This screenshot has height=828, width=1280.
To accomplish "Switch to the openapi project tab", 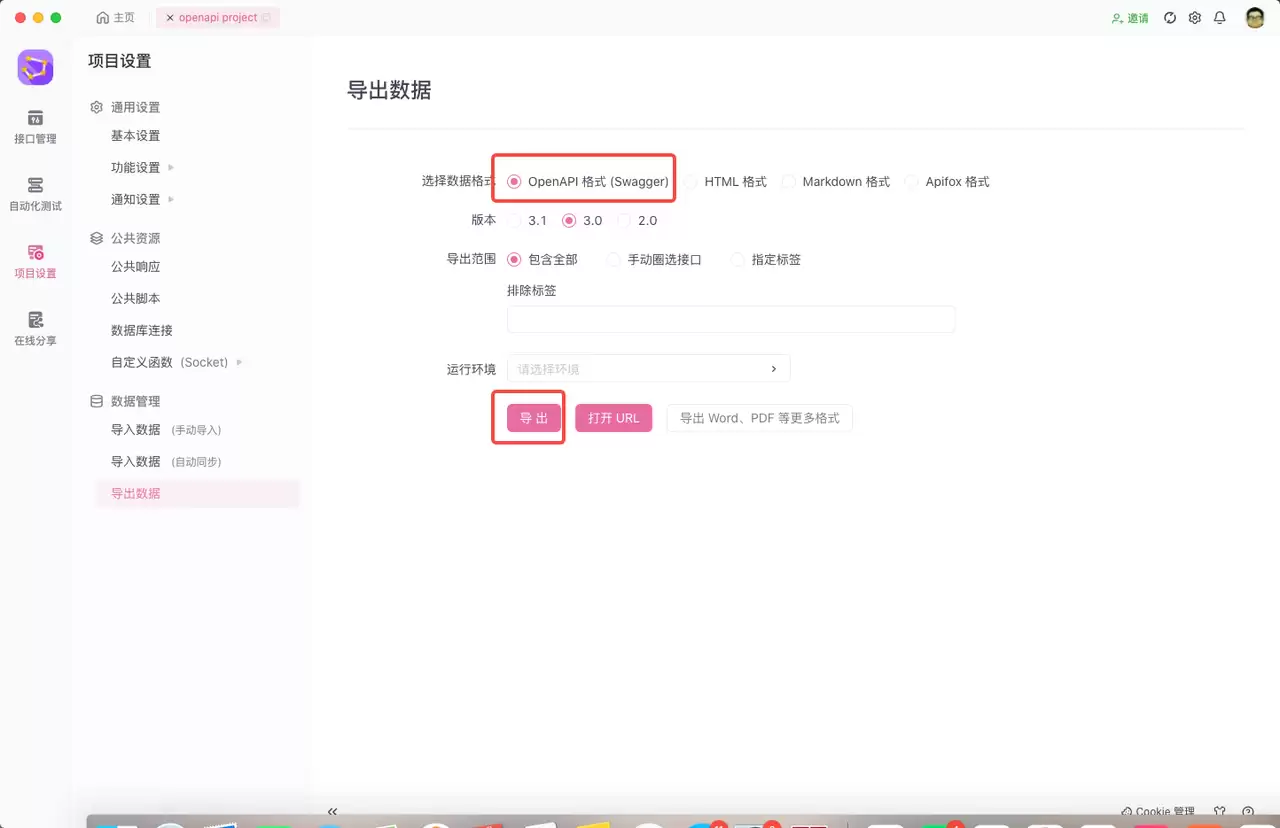I will (218, 18).
